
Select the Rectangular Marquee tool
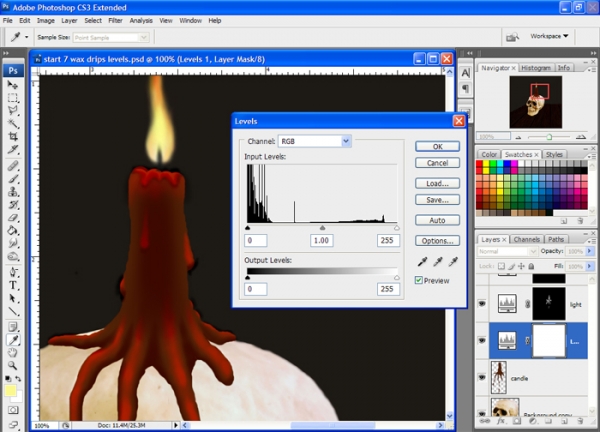(x=13, y=98)
